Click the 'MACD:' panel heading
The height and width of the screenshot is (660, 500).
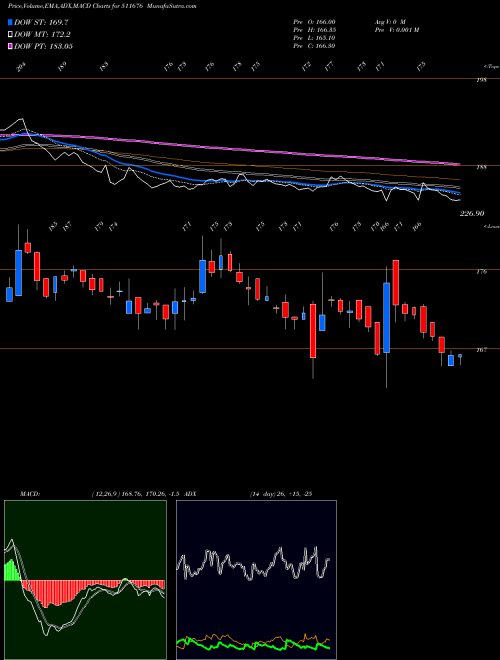[x=30, y=494]
